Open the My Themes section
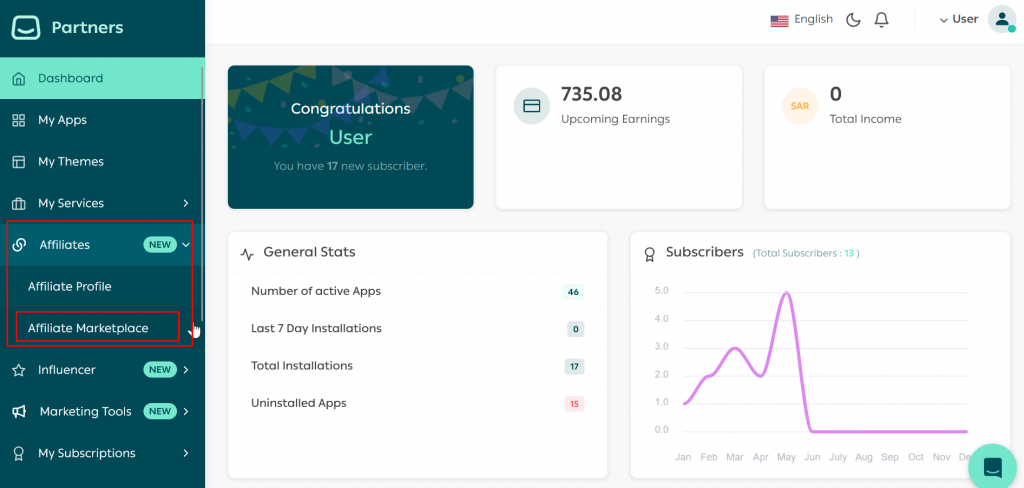This screenshot has width=1024, height=488. [x=70, y=162]
